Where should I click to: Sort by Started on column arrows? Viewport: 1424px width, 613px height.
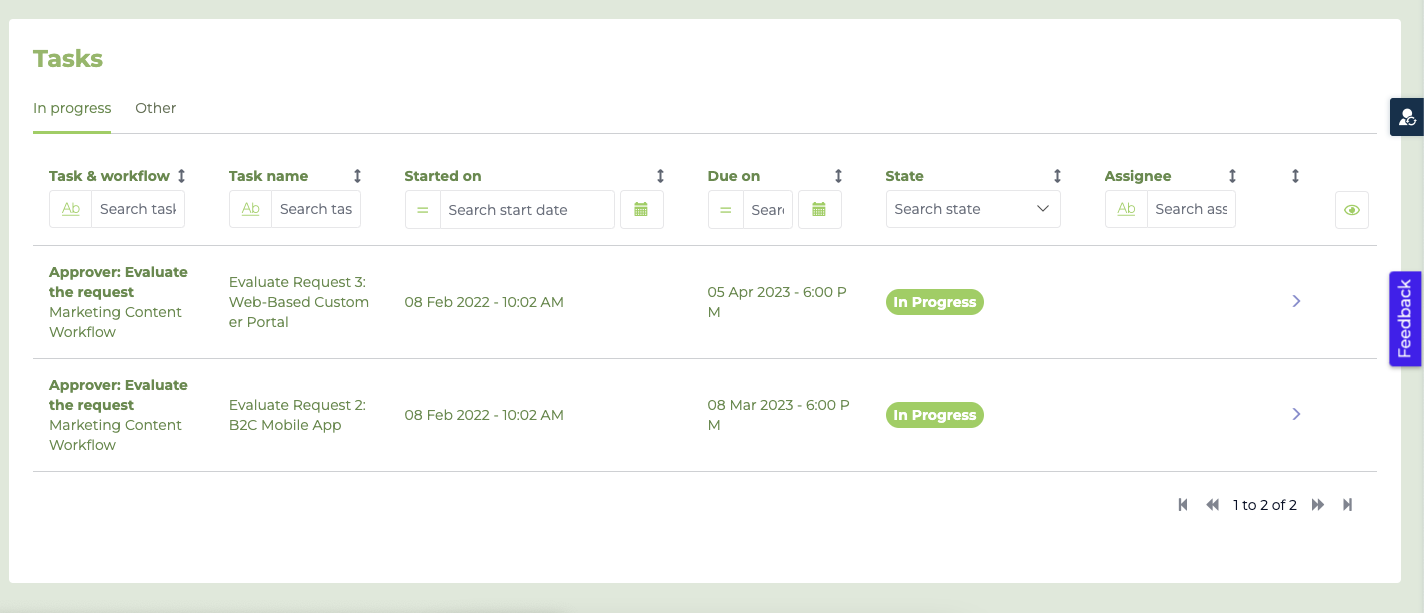pos(660,176)
